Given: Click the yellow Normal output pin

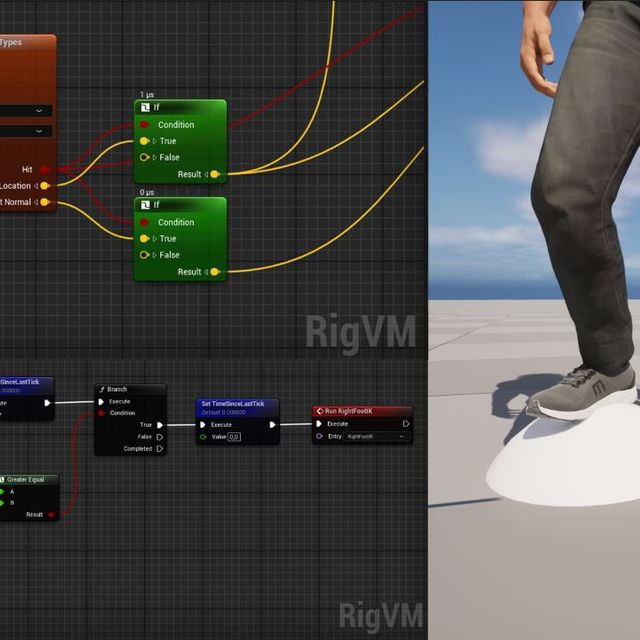Looking at the screenshot, I should coord(44,202).
